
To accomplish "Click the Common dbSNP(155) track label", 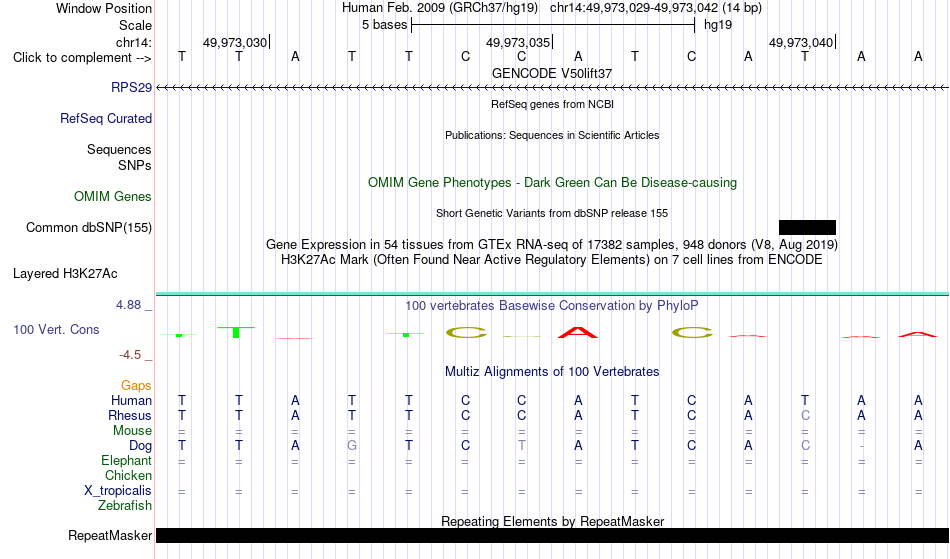I will pyautogui.click(x=88, y=227).
